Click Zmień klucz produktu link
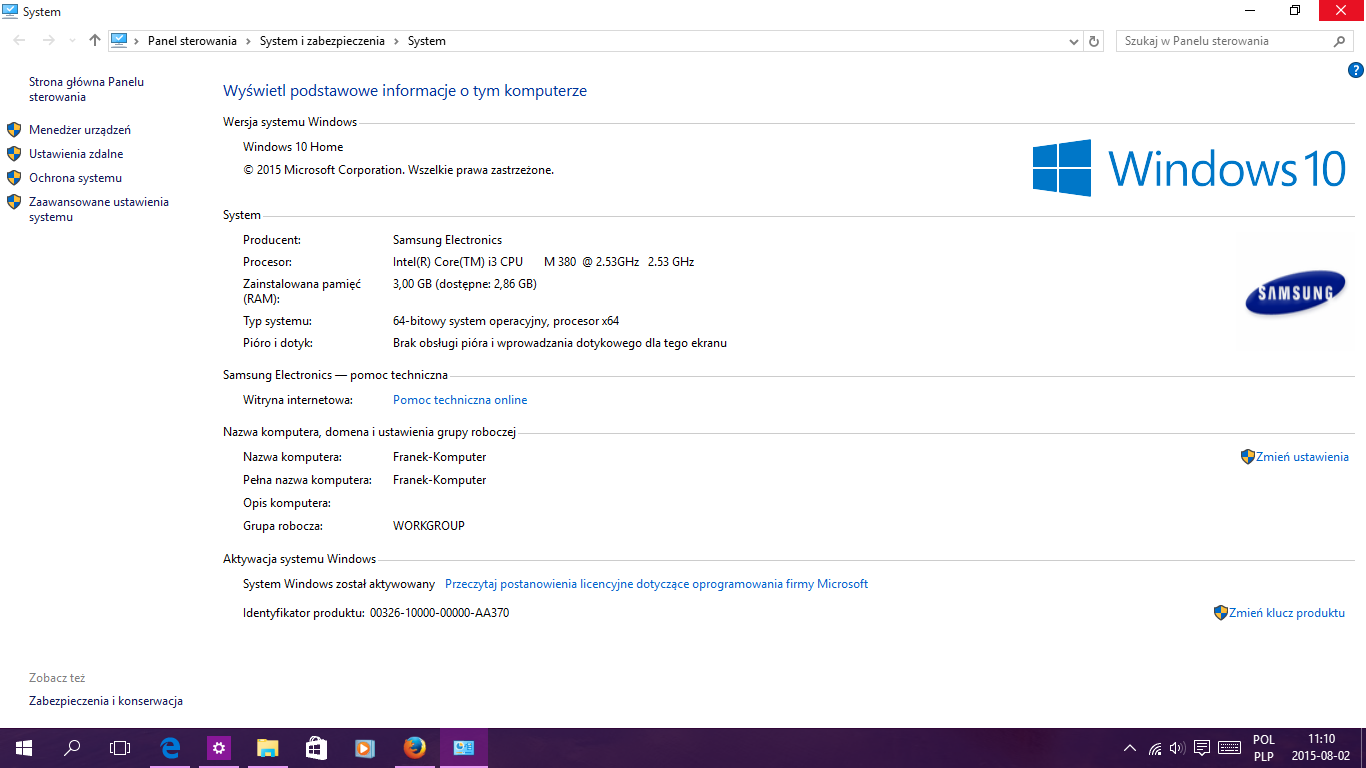Image resolution: width=1366 pixels, height=768 pixels. [1286, 613]
